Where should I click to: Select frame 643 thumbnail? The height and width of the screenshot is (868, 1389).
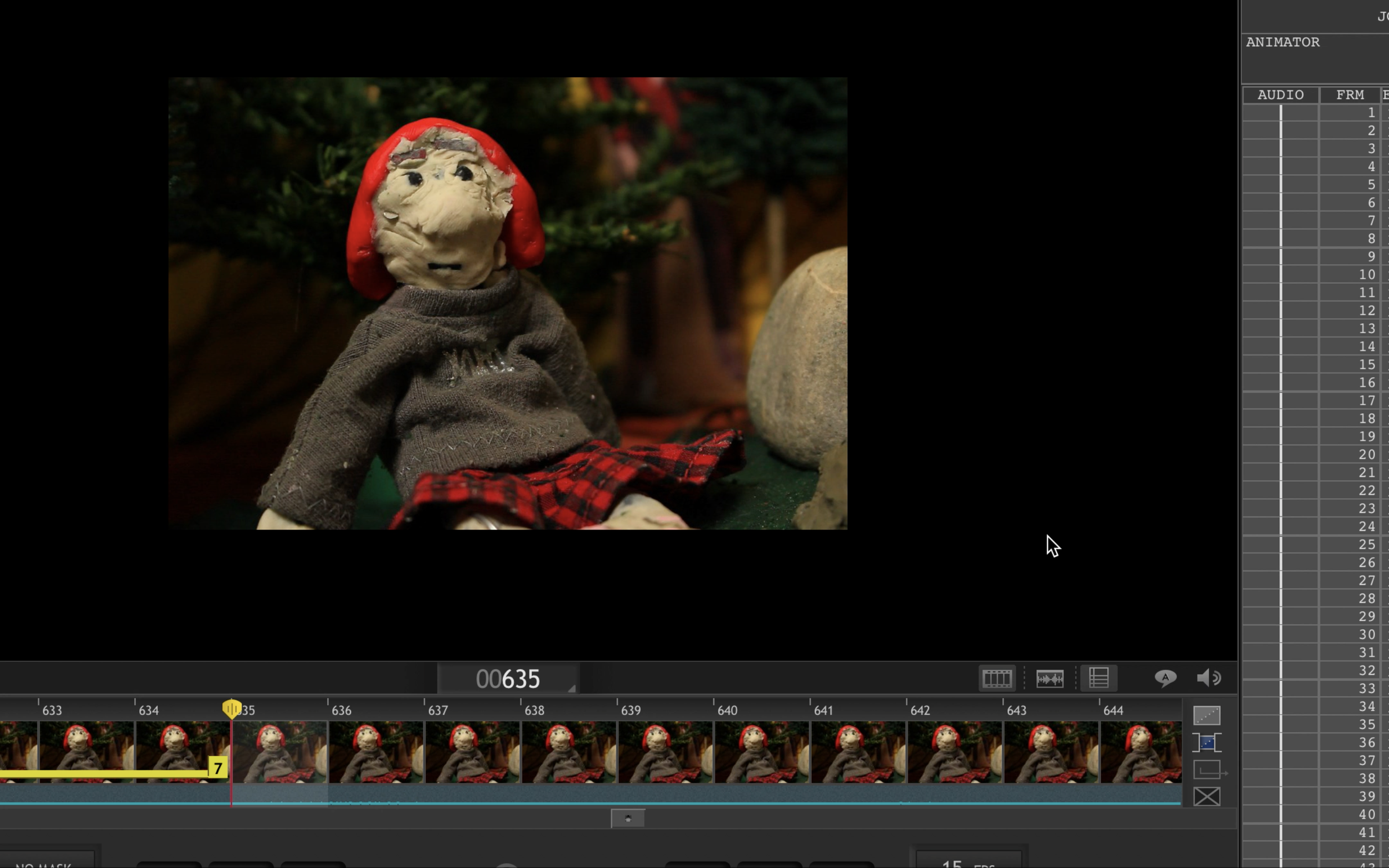point(1051,752)
